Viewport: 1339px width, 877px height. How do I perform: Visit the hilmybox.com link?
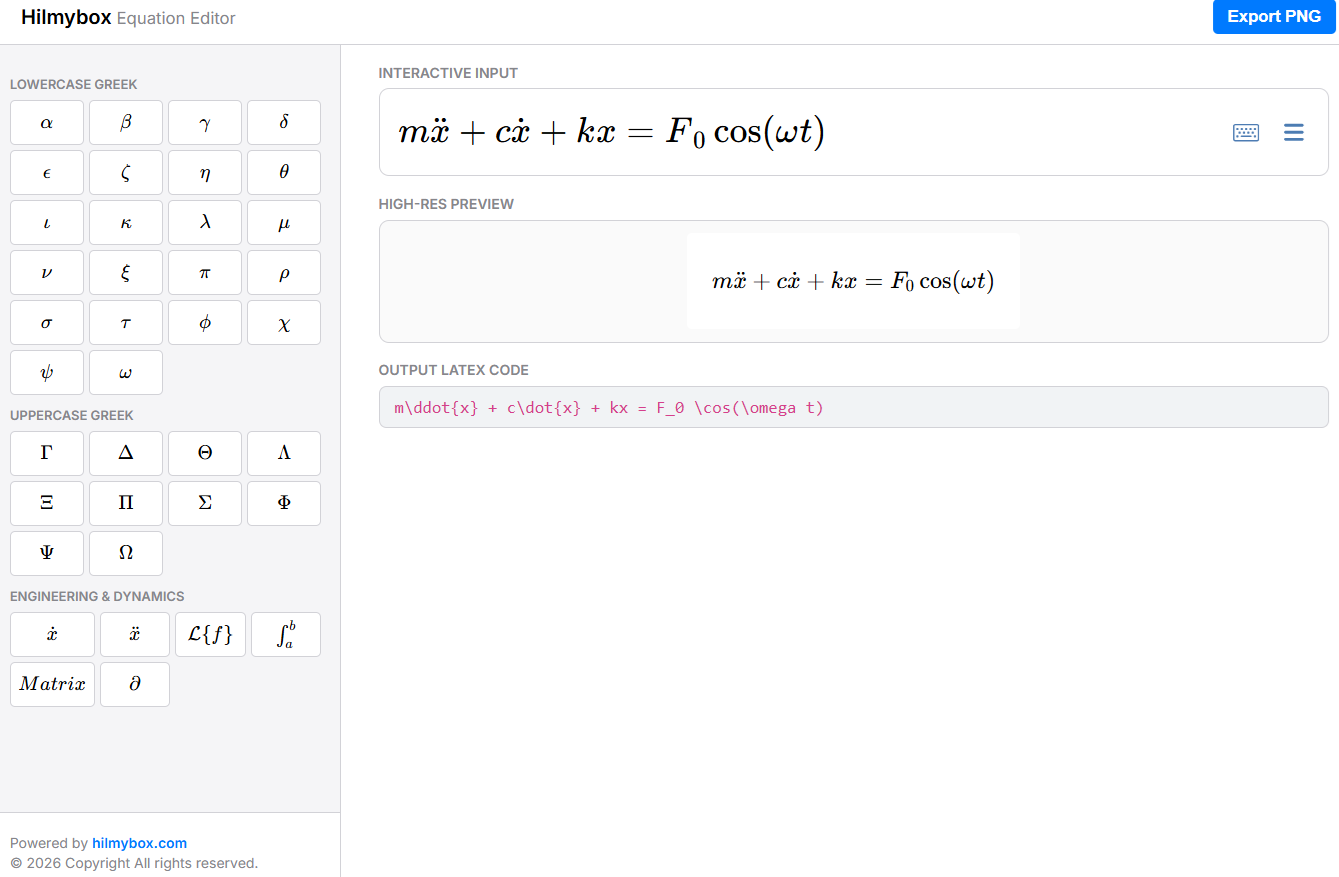140,843
